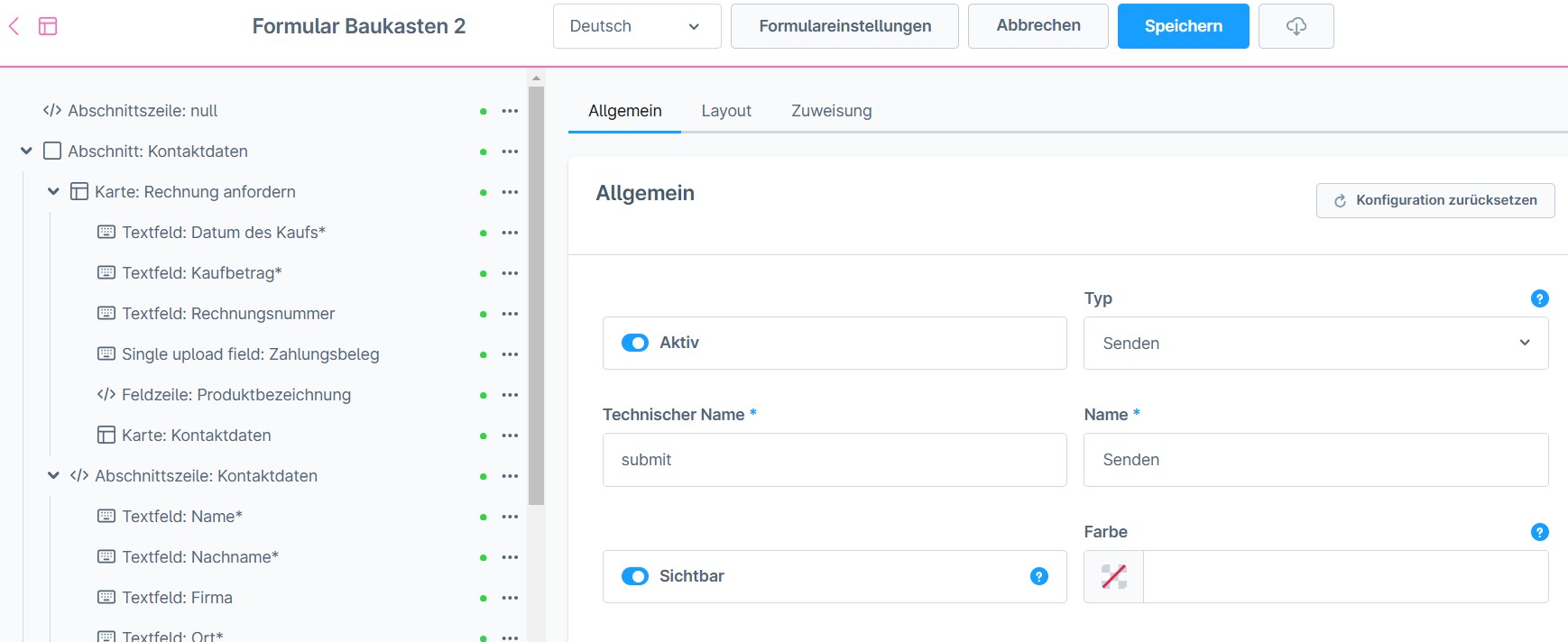Image resolution: width=1568 pixels, height=642 pixels.
Task: Click the back arrow icon
Action: click(14, 26)
